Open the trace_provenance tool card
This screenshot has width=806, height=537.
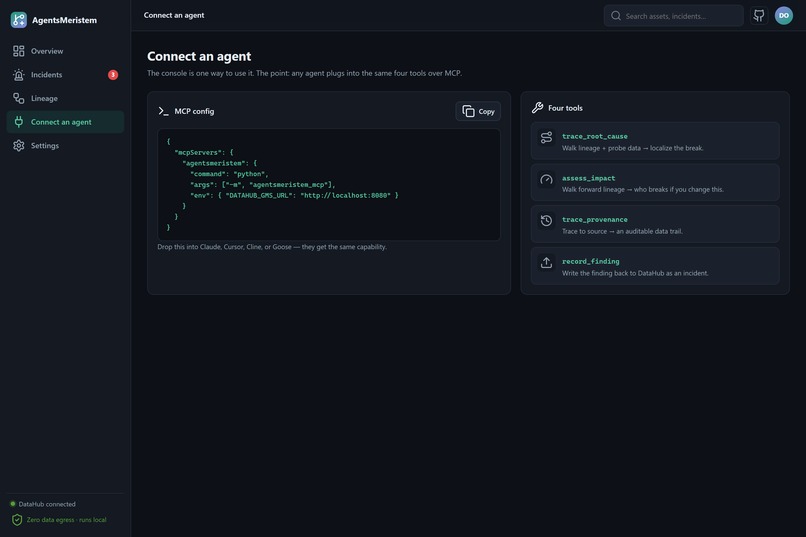[x=655, y=224]
